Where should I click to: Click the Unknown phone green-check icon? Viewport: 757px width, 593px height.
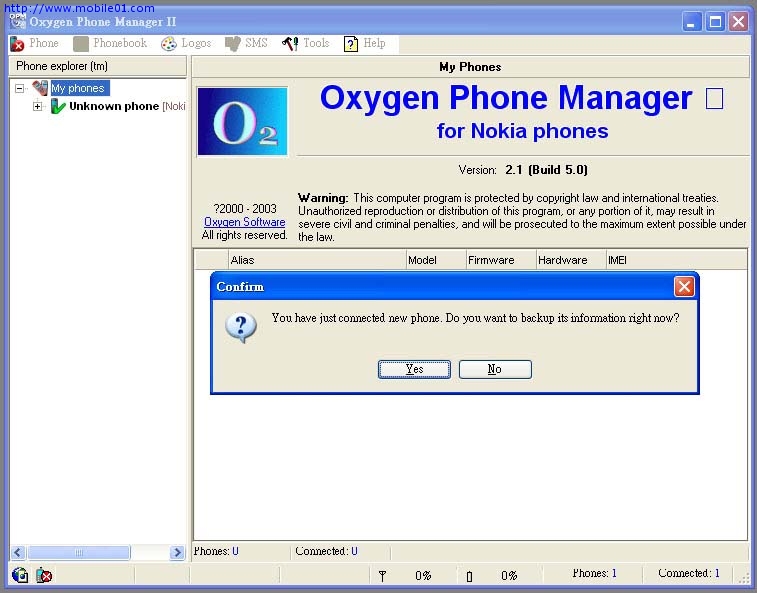(x=58, y=106)
